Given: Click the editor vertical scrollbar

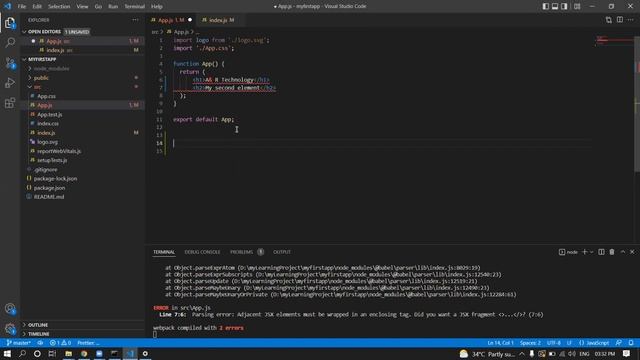Looking at the screenshot, I should pyautogui.click(x=637, y=104).
